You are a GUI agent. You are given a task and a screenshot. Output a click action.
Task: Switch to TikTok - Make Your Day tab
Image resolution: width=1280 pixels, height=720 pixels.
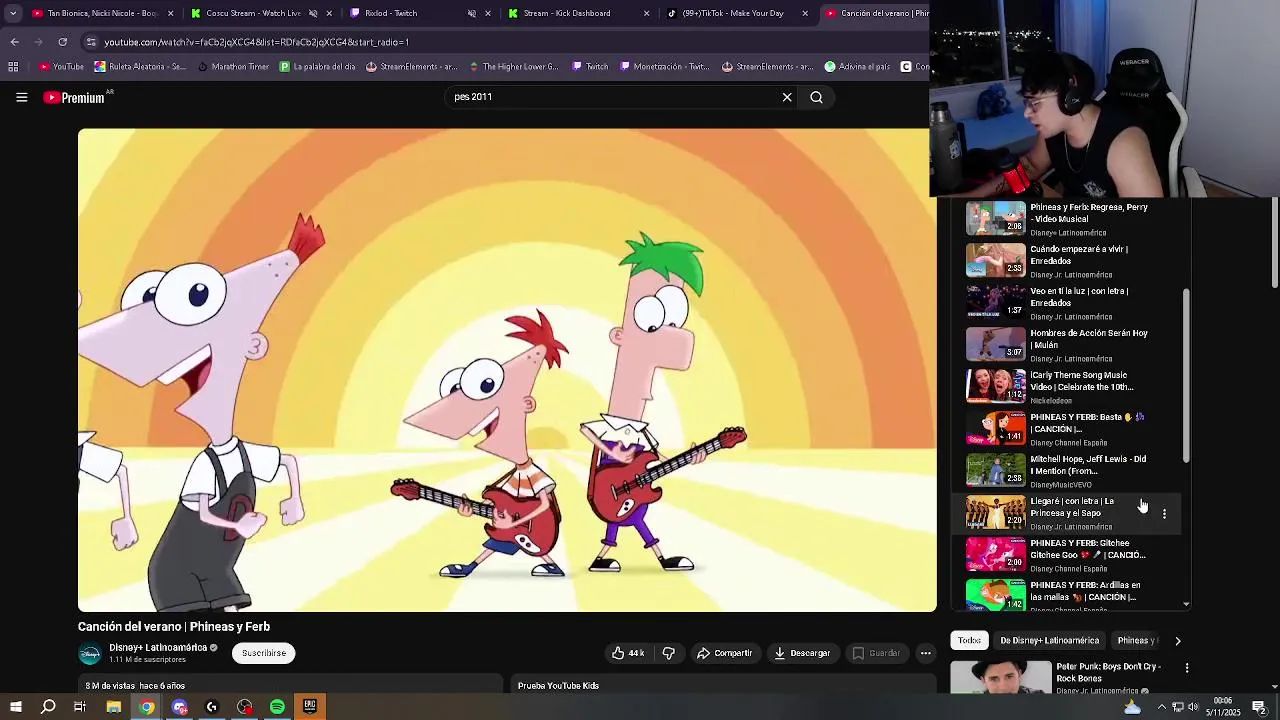click(x=739, y=13)
